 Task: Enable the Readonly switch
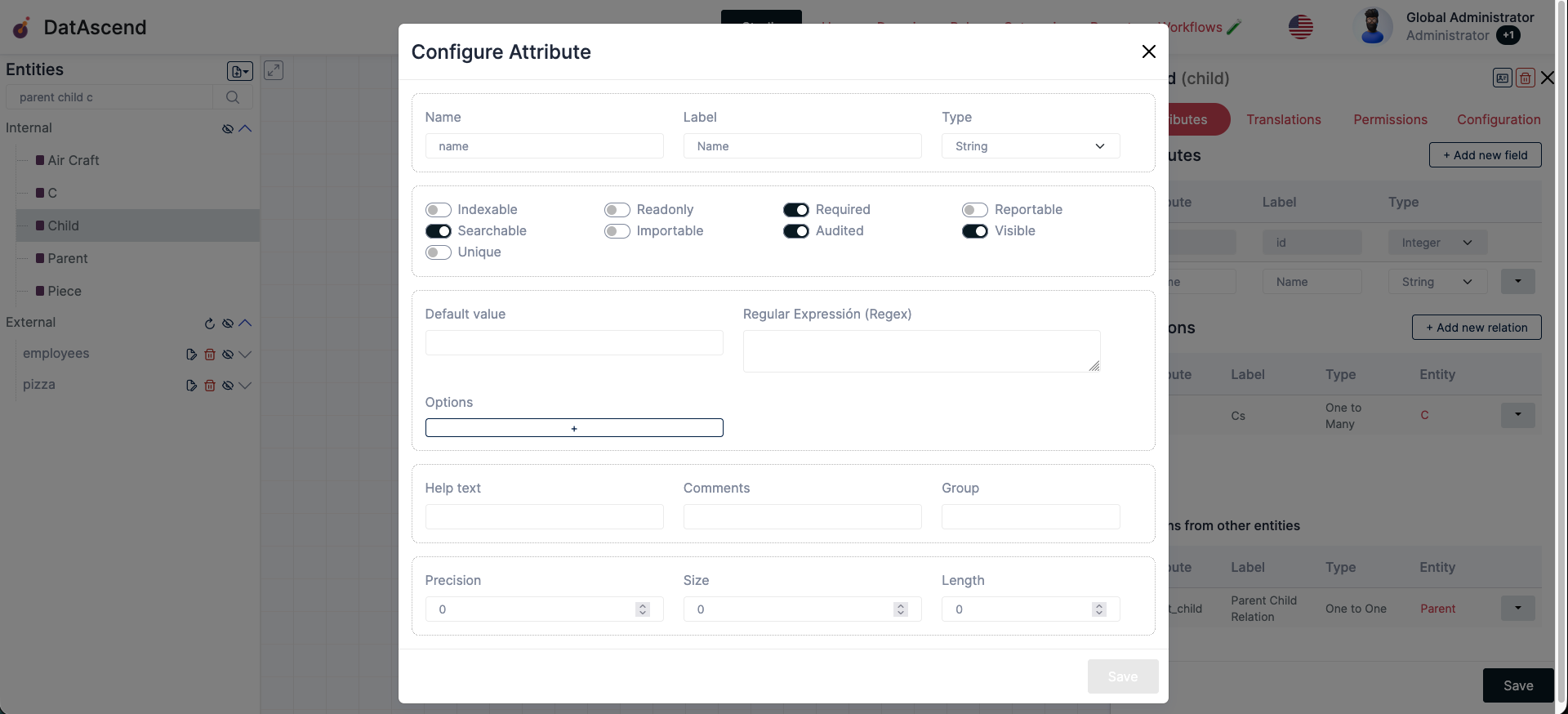(x=617, y=210)
